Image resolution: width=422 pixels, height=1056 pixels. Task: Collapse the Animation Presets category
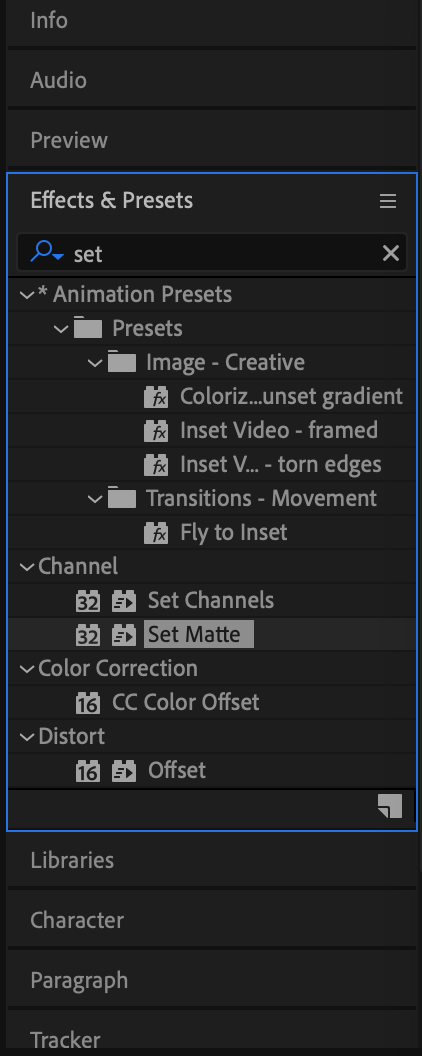coord(27,295)
